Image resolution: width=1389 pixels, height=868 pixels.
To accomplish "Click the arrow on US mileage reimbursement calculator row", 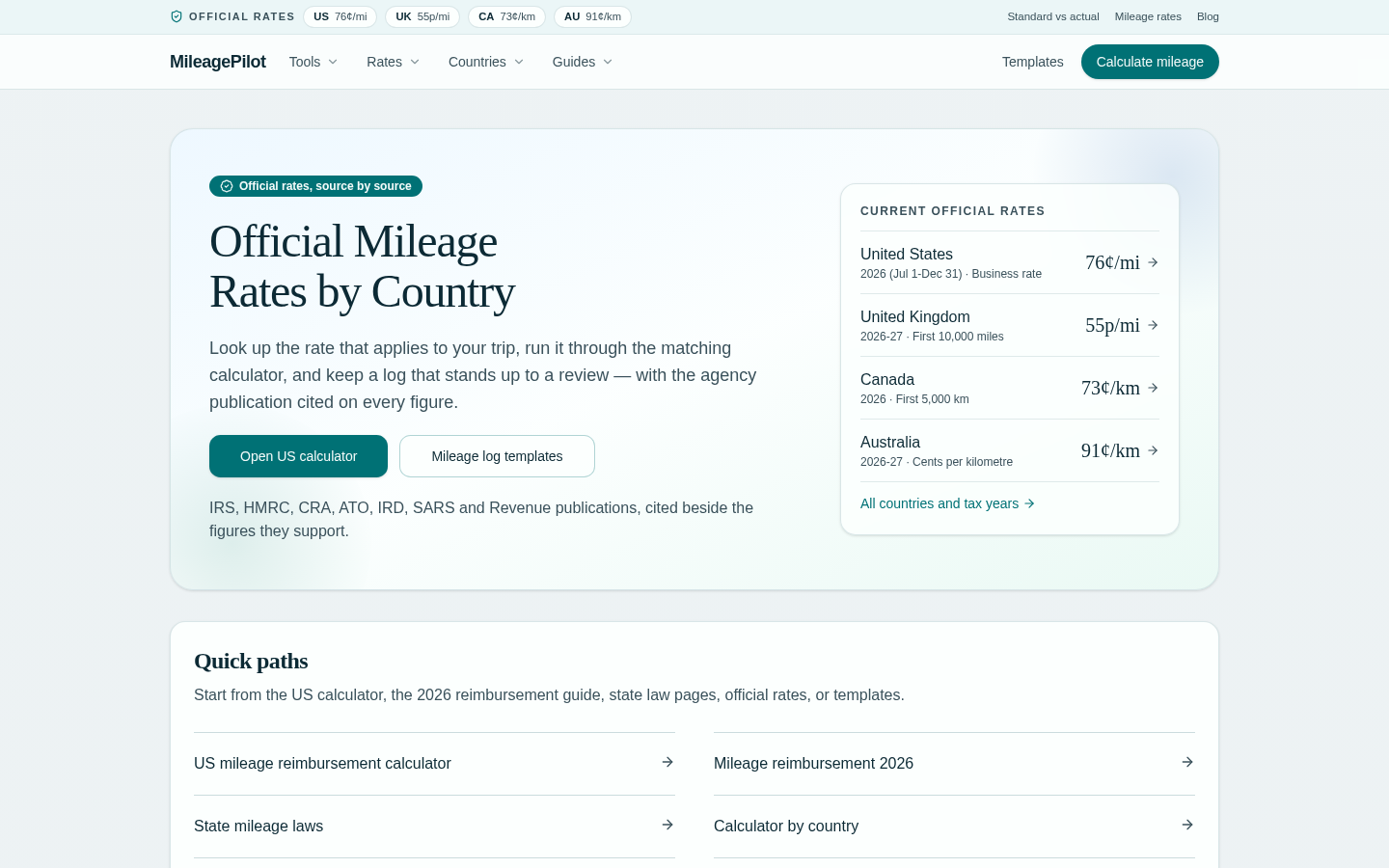I will click(x=667, y=762).
